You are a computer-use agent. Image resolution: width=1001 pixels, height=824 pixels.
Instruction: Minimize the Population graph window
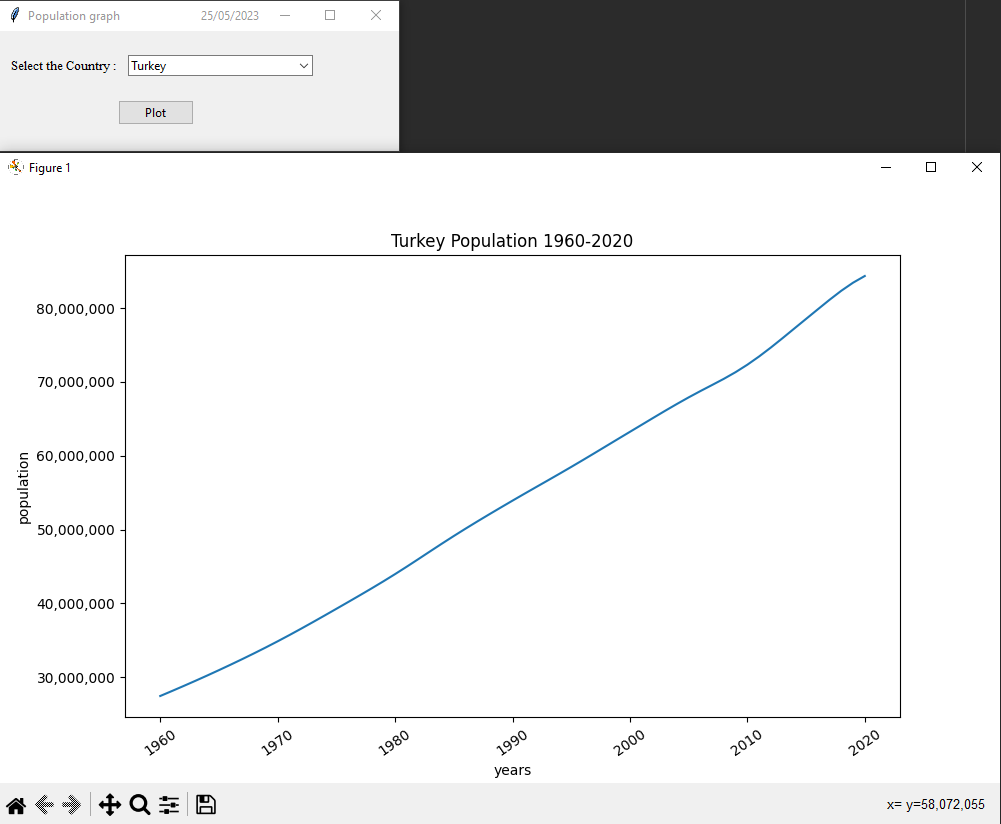pos(284,15)
